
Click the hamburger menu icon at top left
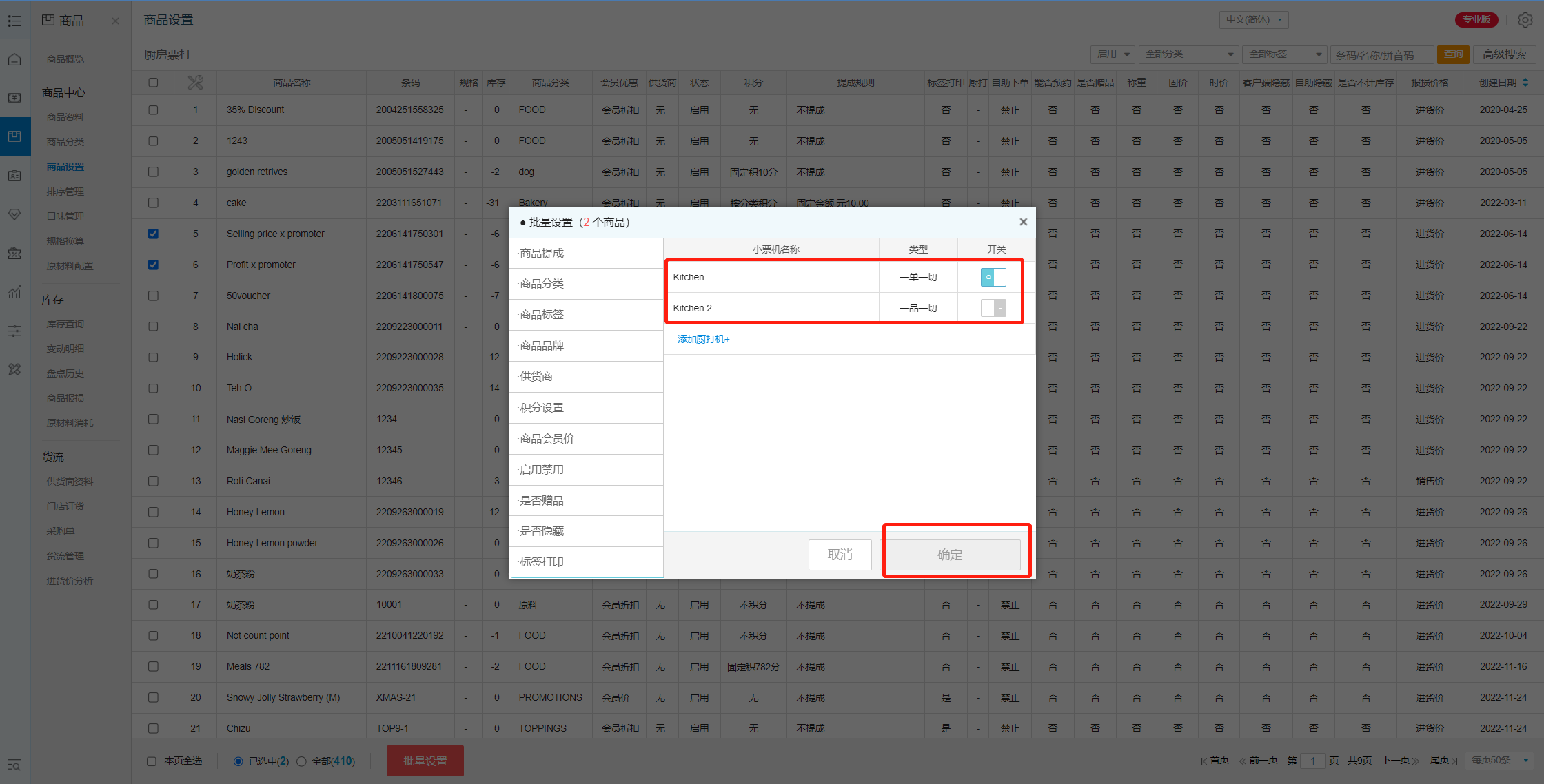click(14, 21)
